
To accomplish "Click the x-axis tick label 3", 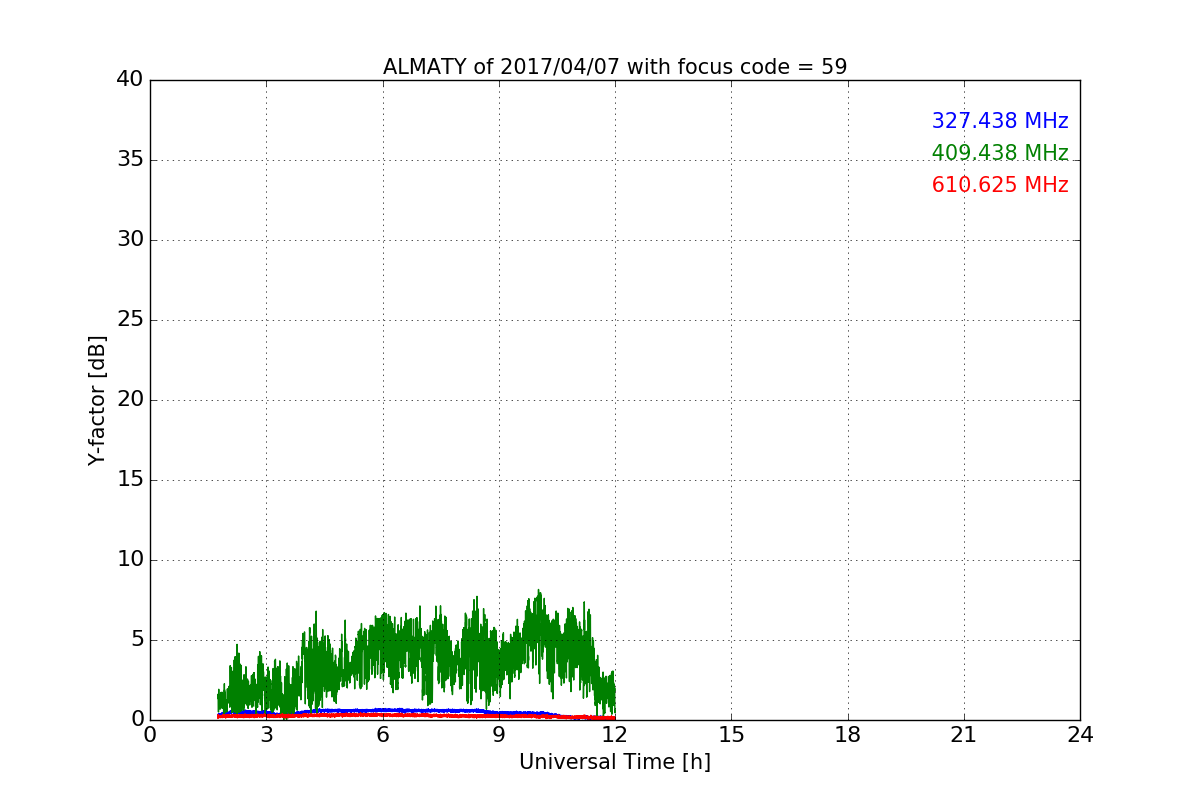I will (x=266, y=736).
